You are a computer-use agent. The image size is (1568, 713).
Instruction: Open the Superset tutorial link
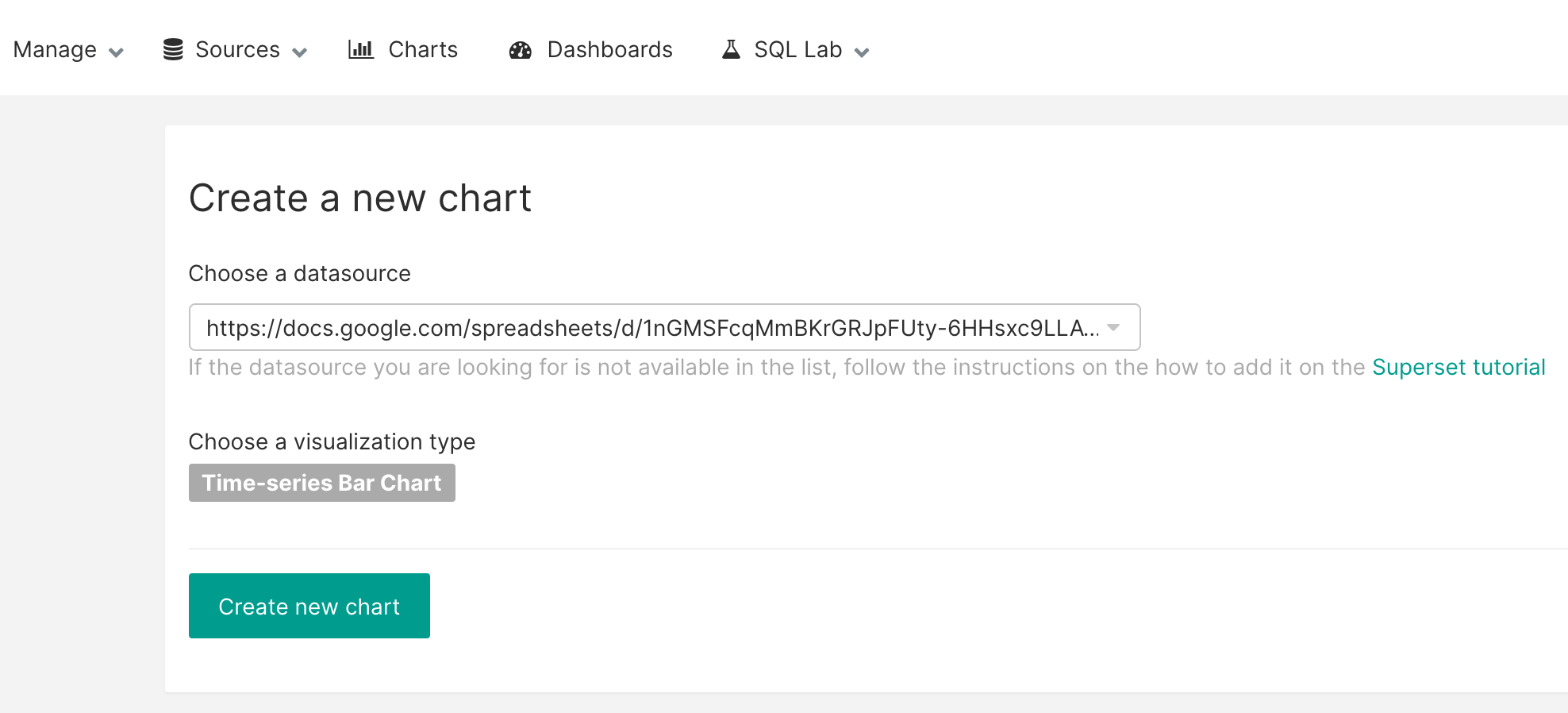coord(1458,367)
